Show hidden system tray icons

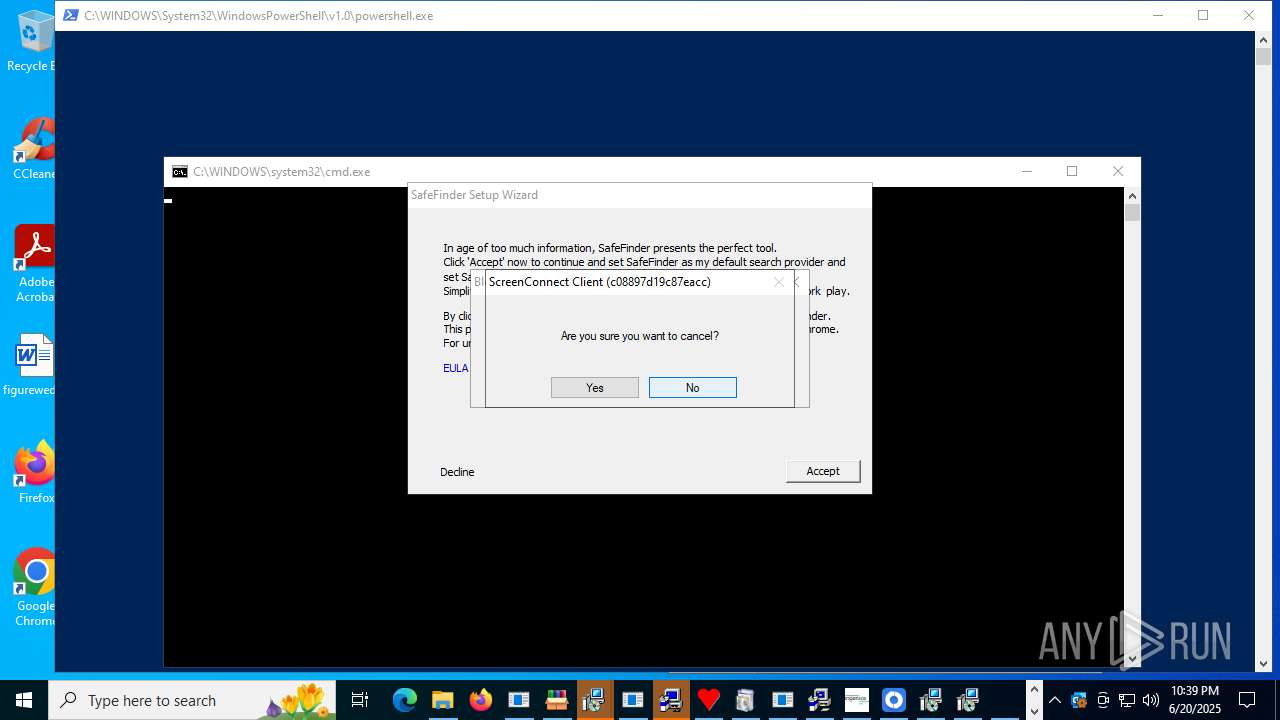pos(1054,700)
